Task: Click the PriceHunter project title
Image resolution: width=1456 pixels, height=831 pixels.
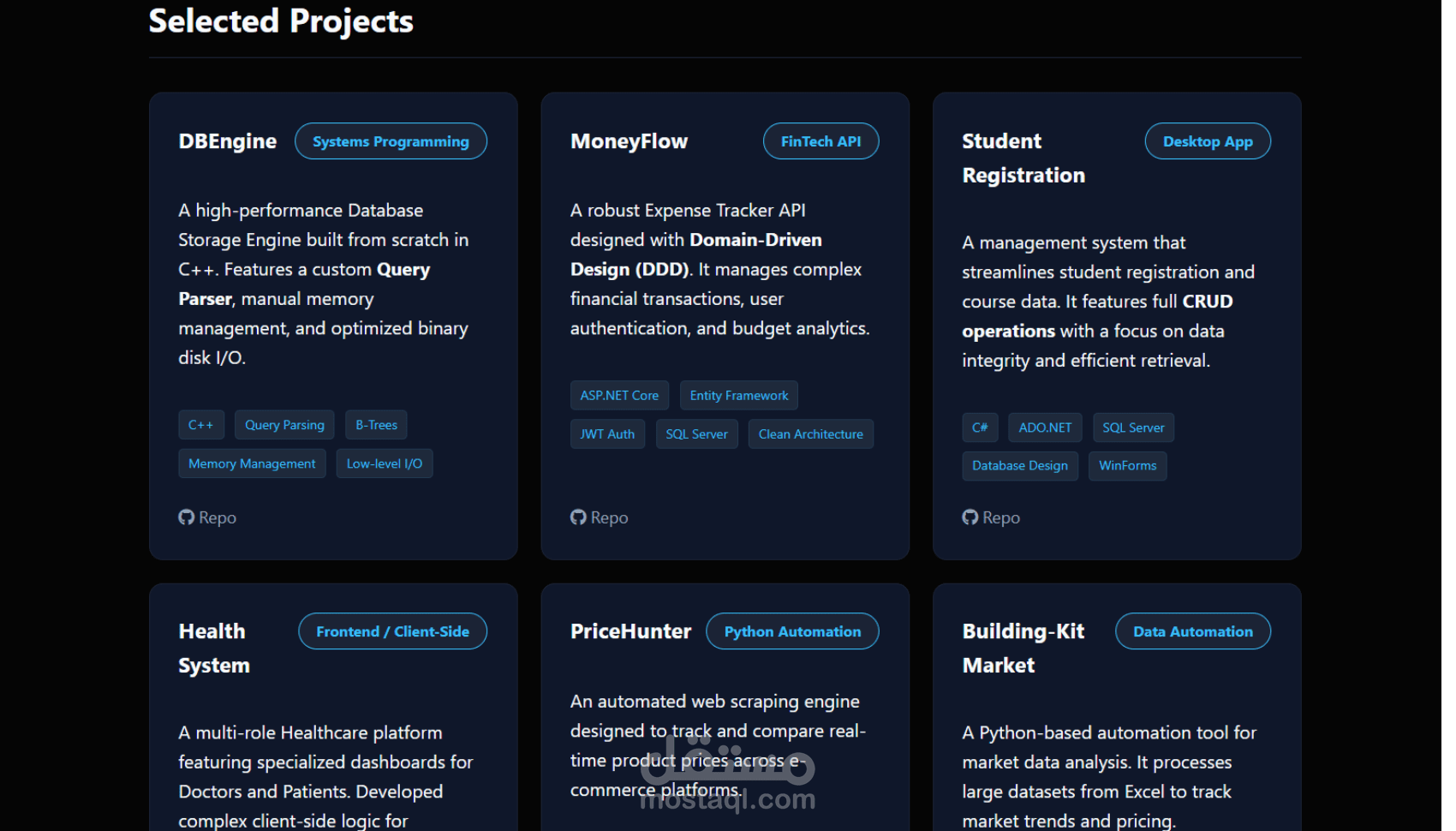Action: click(630, 631)
